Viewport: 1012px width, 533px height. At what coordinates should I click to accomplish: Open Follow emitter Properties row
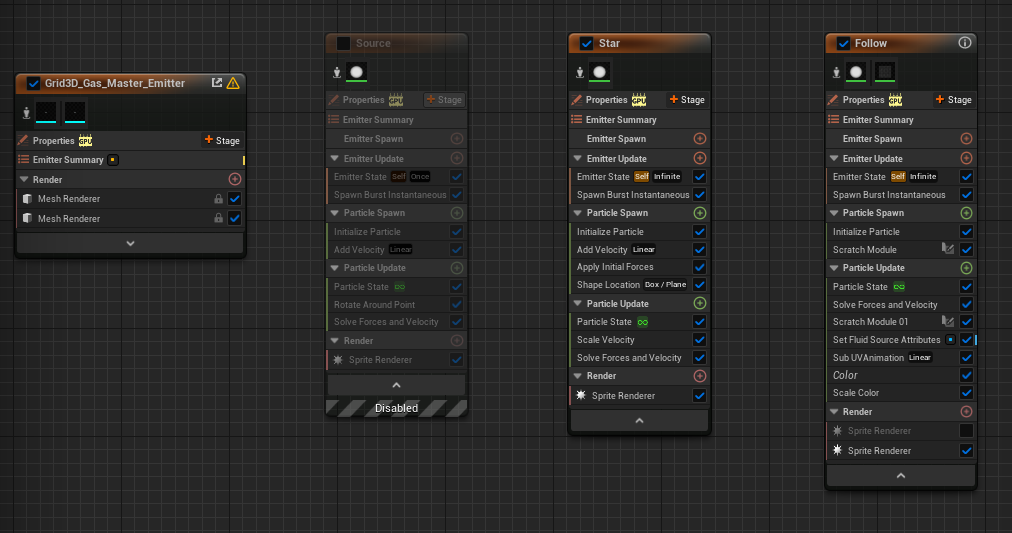click(900, 99)
